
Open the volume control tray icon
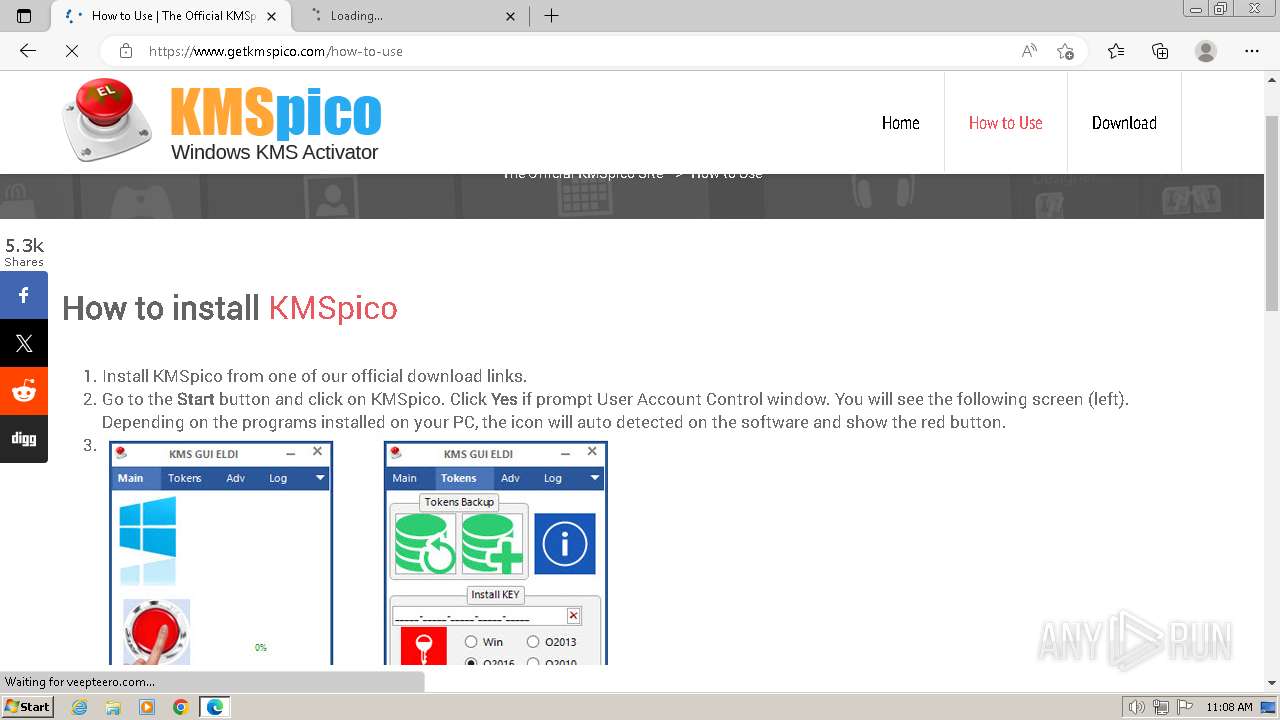point(1136,707)
